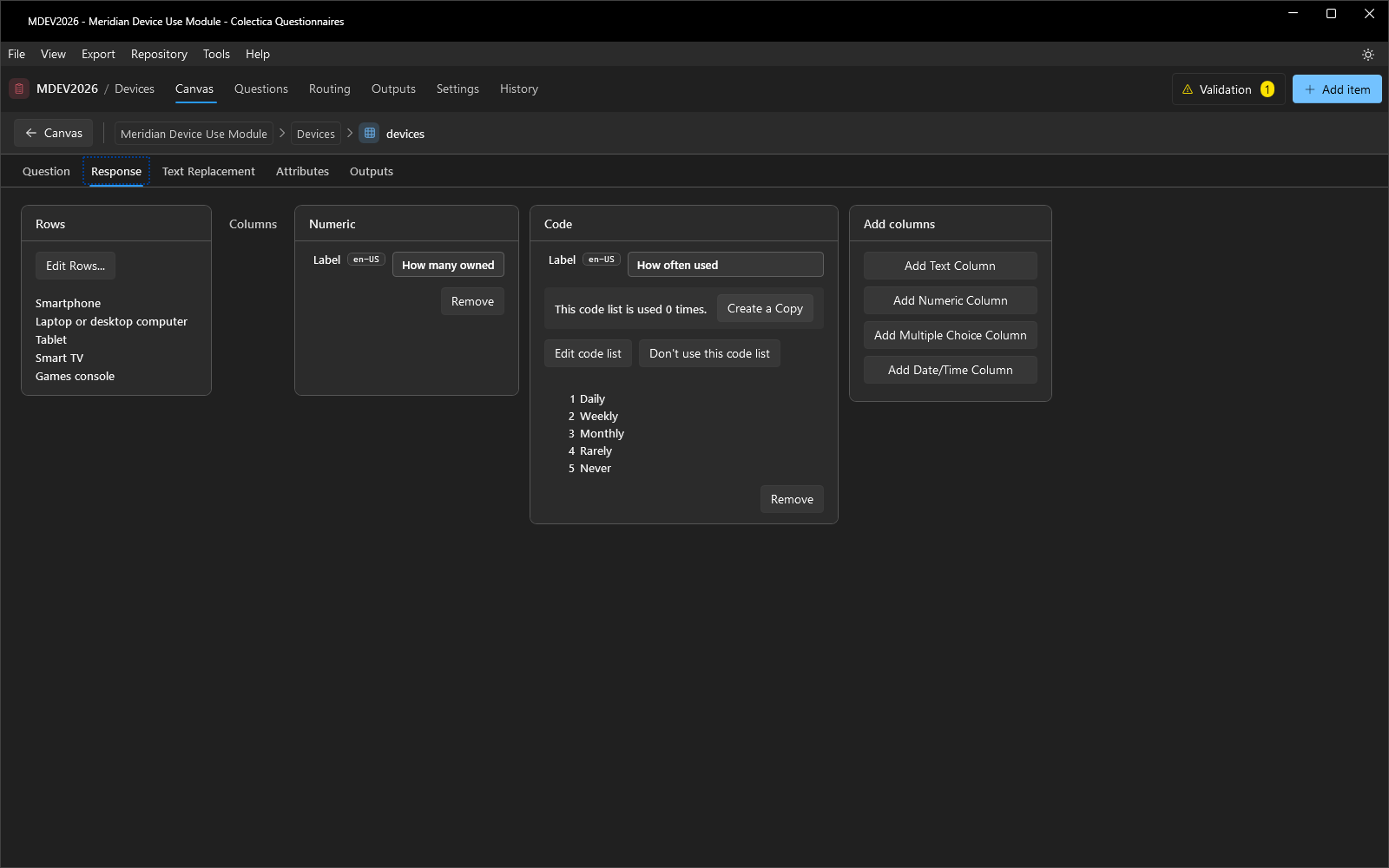Screen dimensions: 1389x868
Task: Open the Repository menu
Action: (159, 54)
